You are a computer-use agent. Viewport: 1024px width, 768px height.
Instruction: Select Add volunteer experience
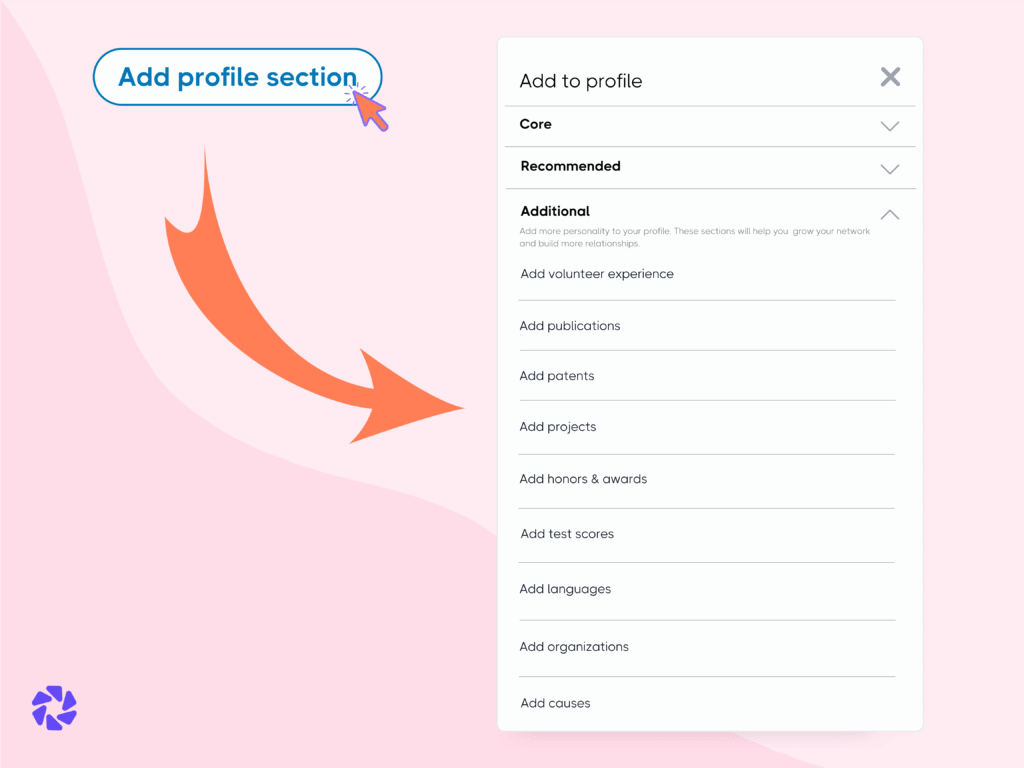[596, 273]
